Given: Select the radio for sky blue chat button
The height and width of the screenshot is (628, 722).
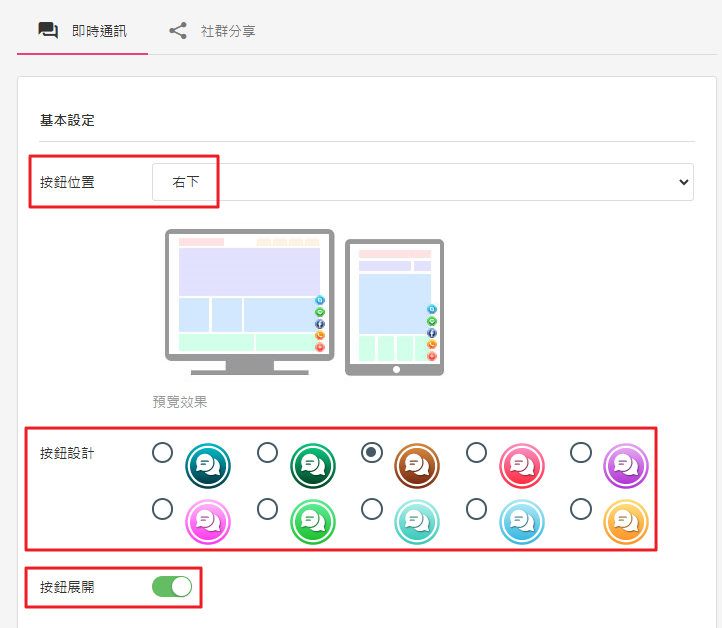Looking at the screenshot, I should (477, 509).
